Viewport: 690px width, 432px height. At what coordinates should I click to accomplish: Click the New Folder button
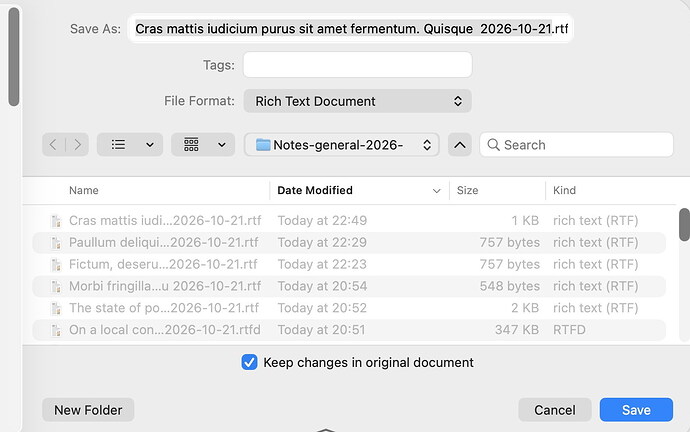pos(88,410)
